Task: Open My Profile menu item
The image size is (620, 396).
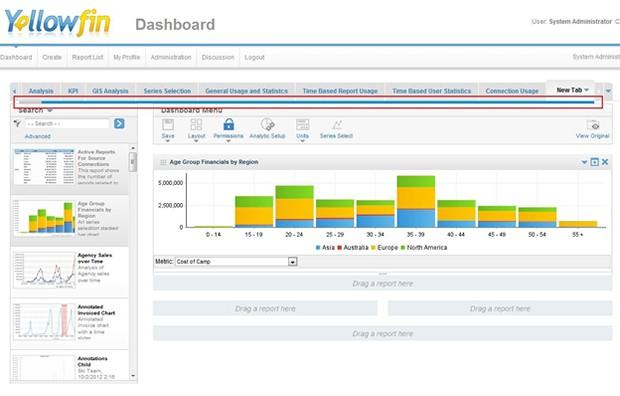Action: coord(127,57)
